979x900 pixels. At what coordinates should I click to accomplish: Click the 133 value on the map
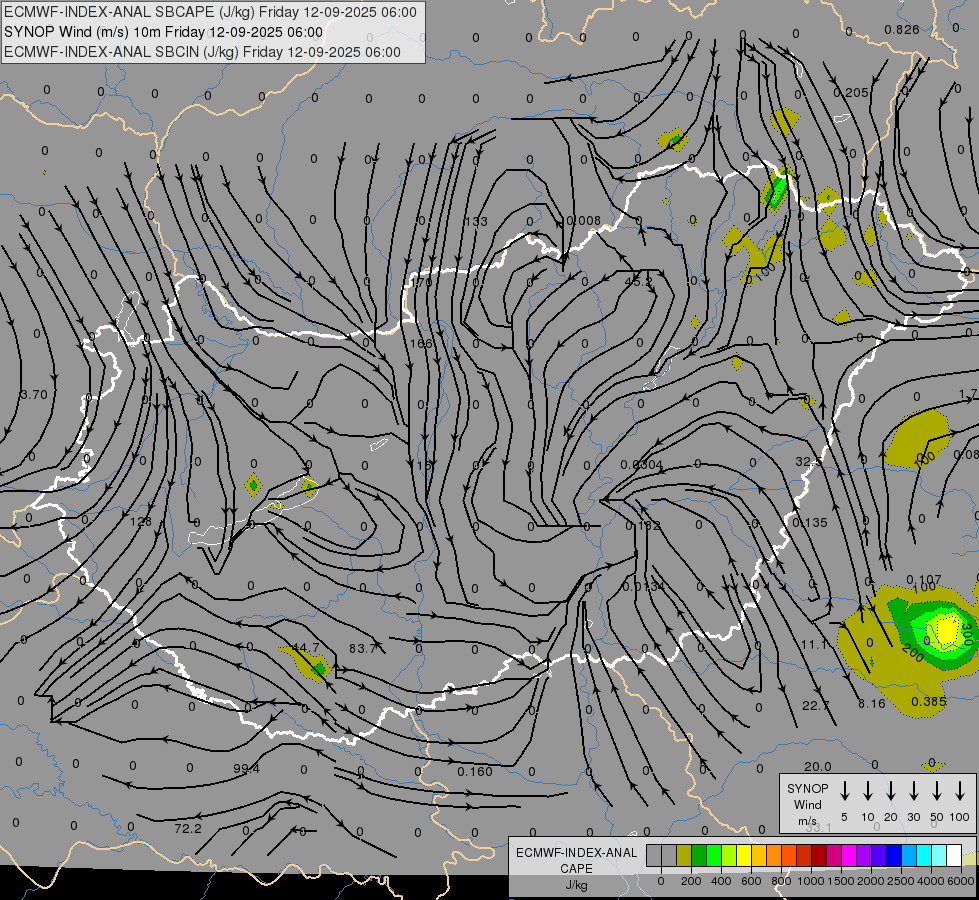tap(476, 221)
